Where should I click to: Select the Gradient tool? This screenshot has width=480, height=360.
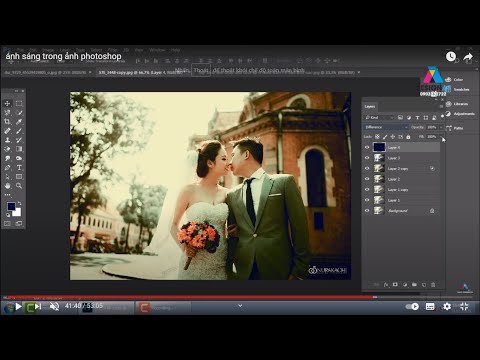tap(19, 149)
